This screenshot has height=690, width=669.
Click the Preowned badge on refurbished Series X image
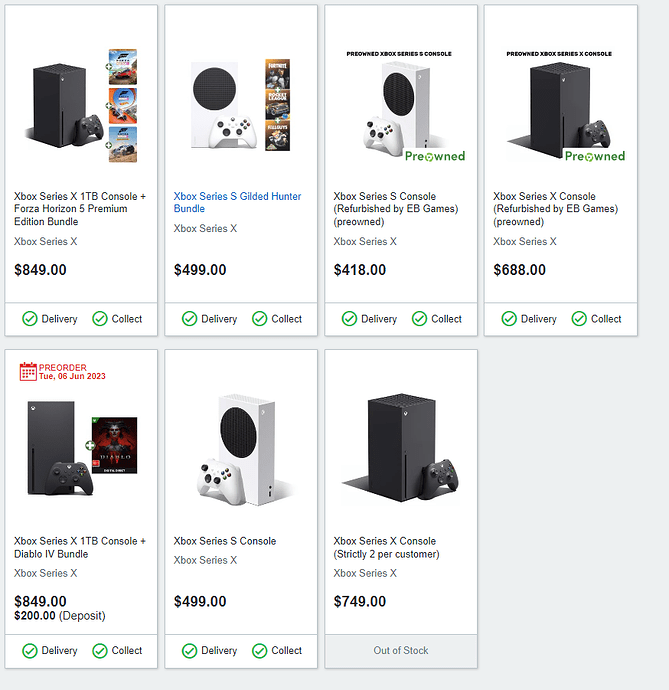point(594,156)
